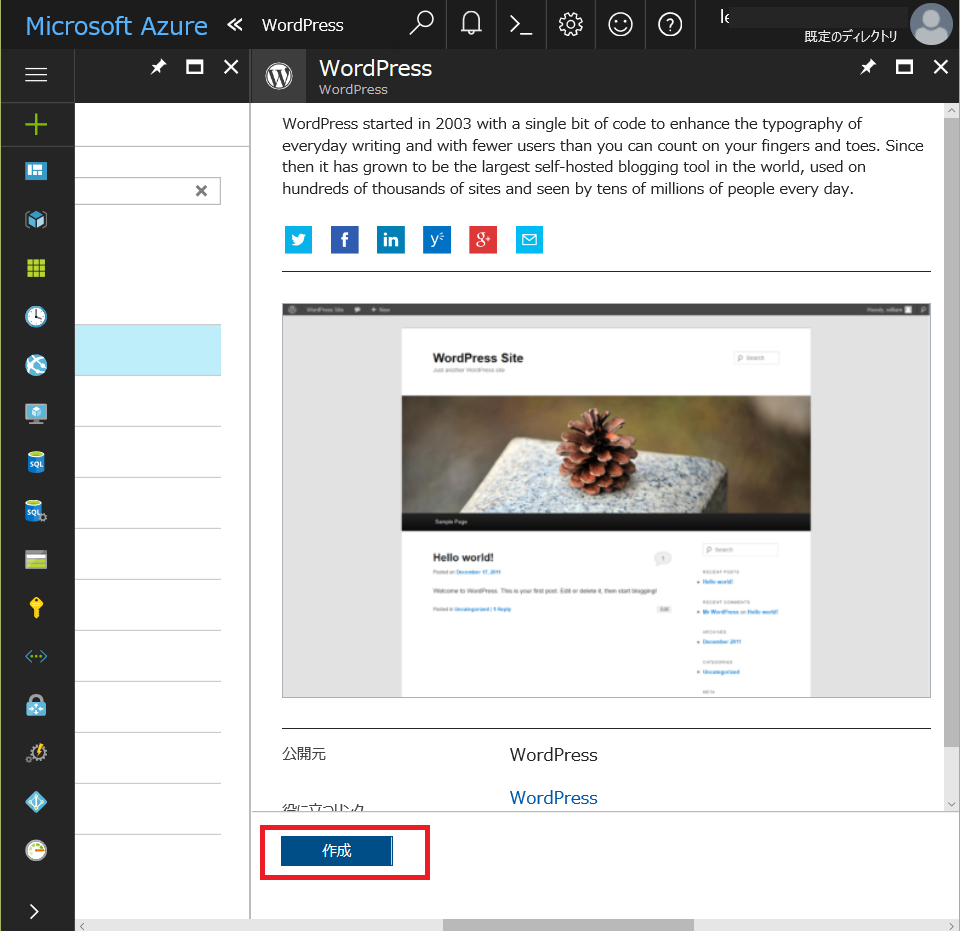Close the left search blade
The width and height of the screenshot is (960, 931).
pyautogui.click(x=231, y=67)
